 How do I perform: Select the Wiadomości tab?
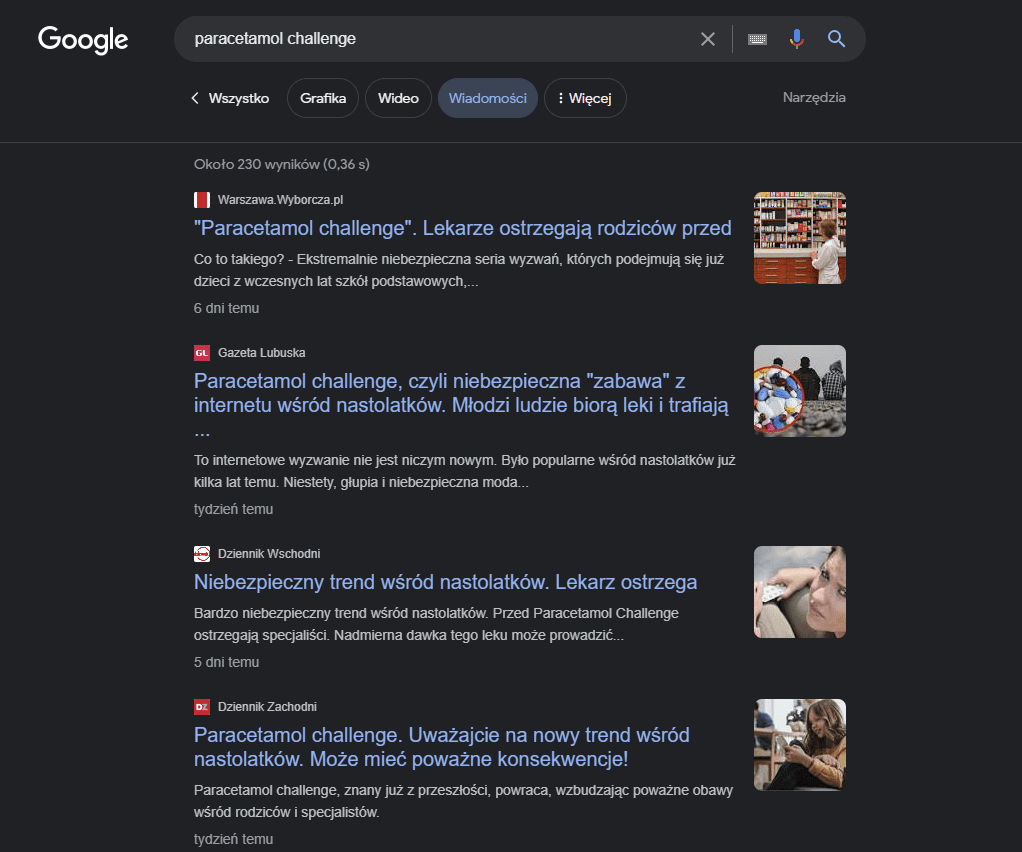(488, 98)
